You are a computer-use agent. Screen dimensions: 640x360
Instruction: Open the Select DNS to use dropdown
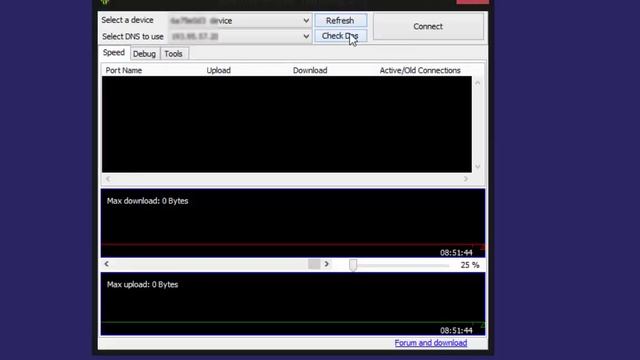240,36
